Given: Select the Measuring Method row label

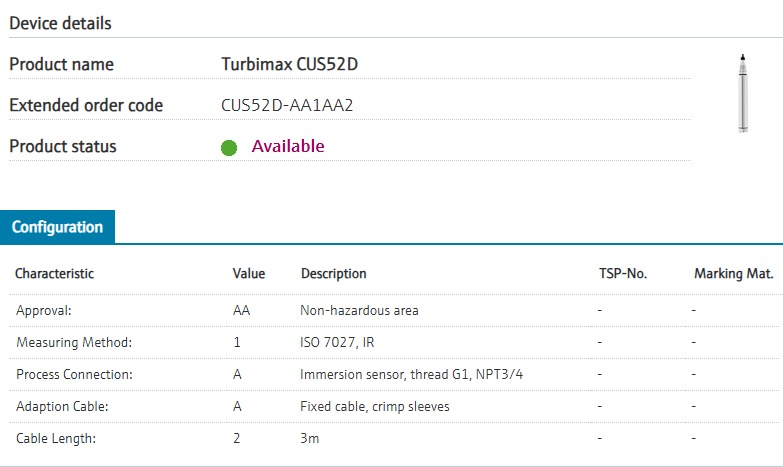Looking at the screenshot, I should (x=74, y=342).
